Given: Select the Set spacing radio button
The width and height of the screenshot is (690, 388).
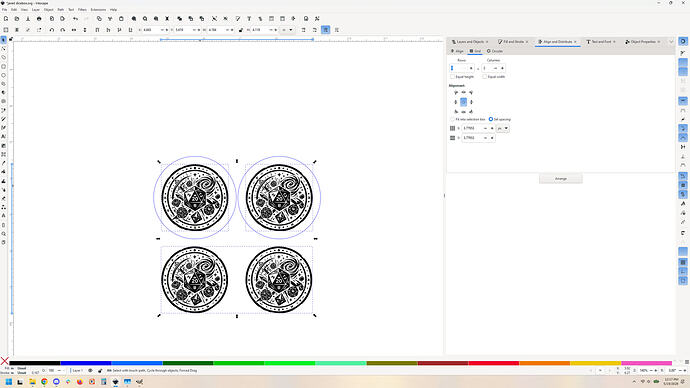Looking at the screenshot, I should tap(491, 119).
